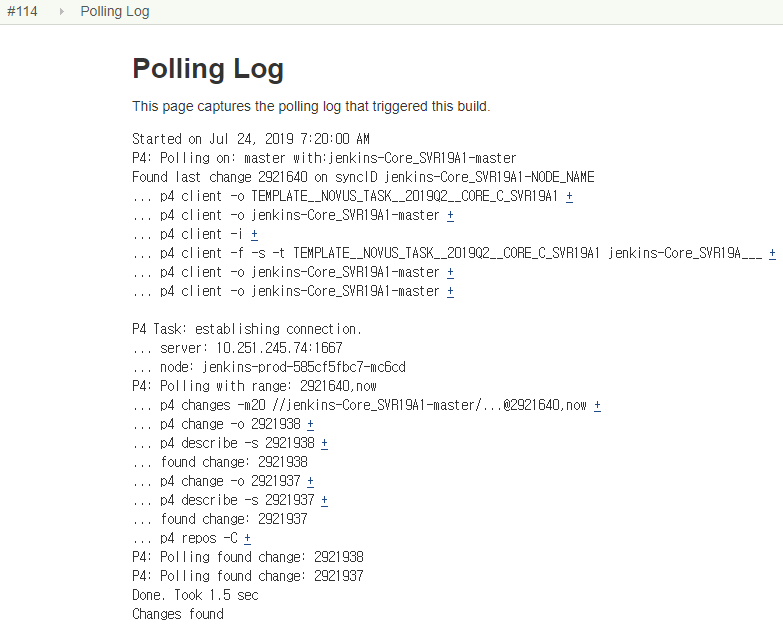Click the breadcrumb arrow after #114
This screenshot has height=625, width=783.
point(60,12)
